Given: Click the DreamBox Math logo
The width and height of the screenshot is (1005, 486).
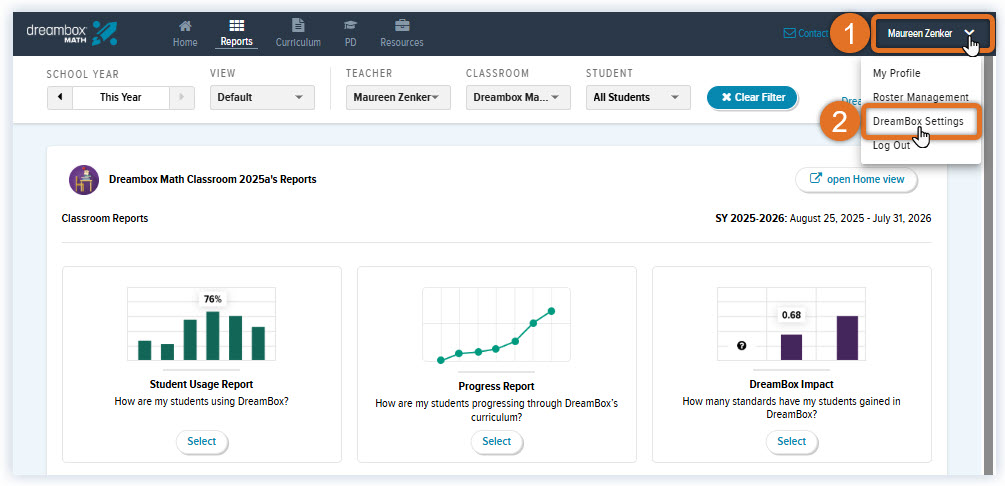Looking at the screenshot, I should click(71, 33).
